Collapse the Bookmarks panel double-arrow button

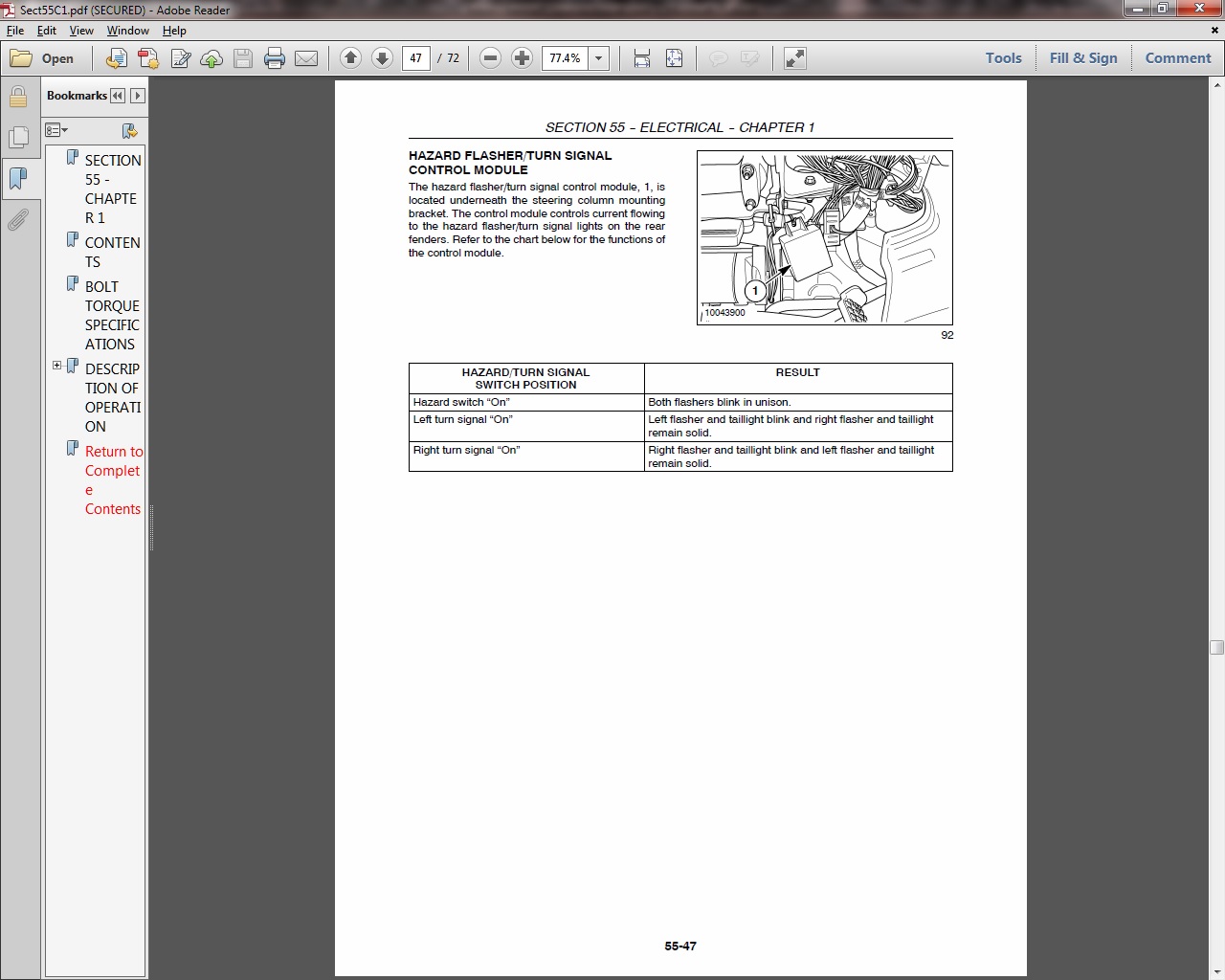click(x=118, y=96)
